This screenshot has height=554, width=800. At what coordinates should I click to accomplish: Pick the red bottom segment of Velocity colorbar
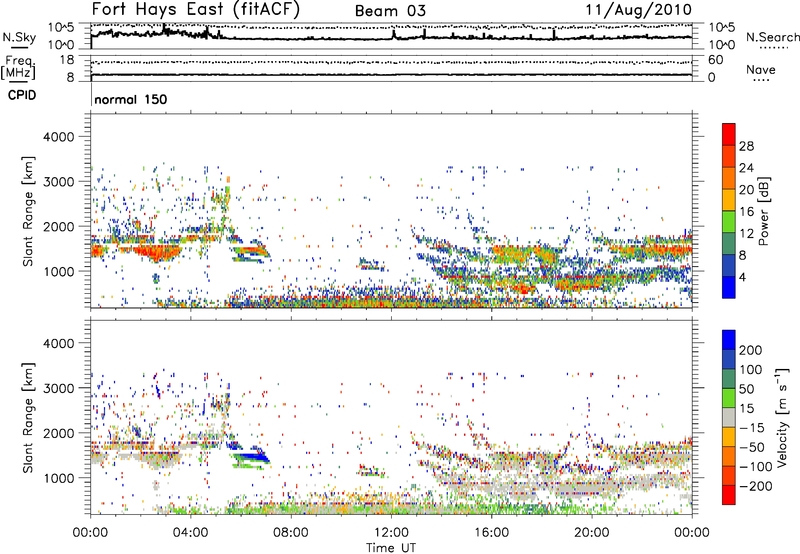click(x=729, y=495)
